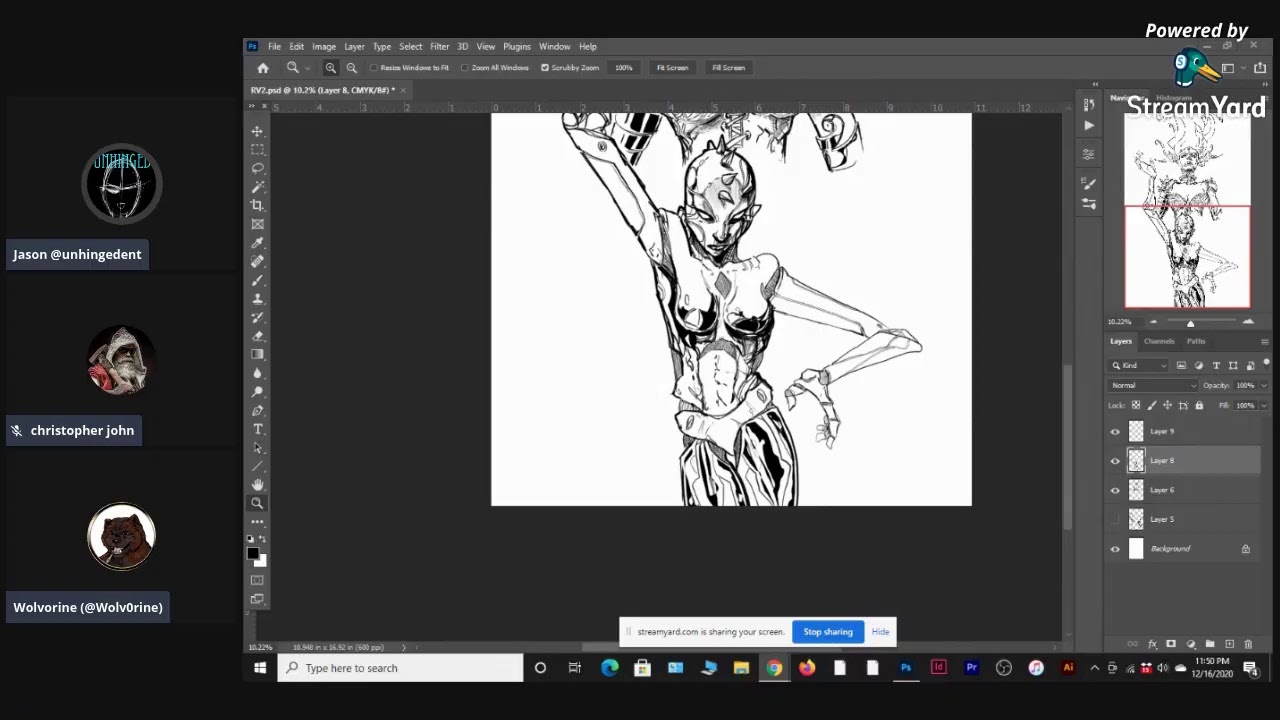Select the Crop tool

coord(257,205)
